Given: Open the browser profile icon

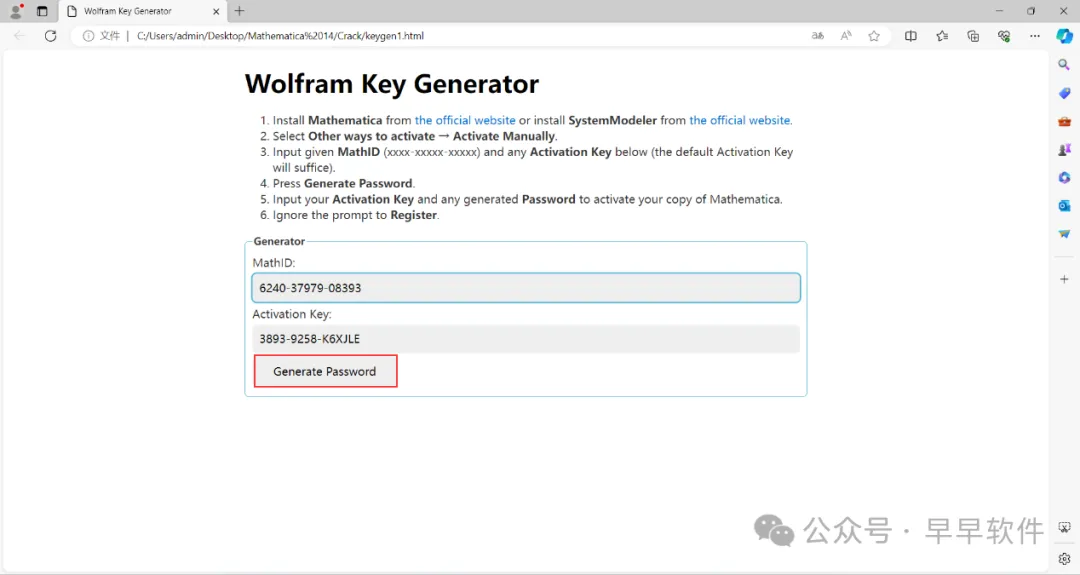Looking at the screenshot, I should tap(16, 11).
